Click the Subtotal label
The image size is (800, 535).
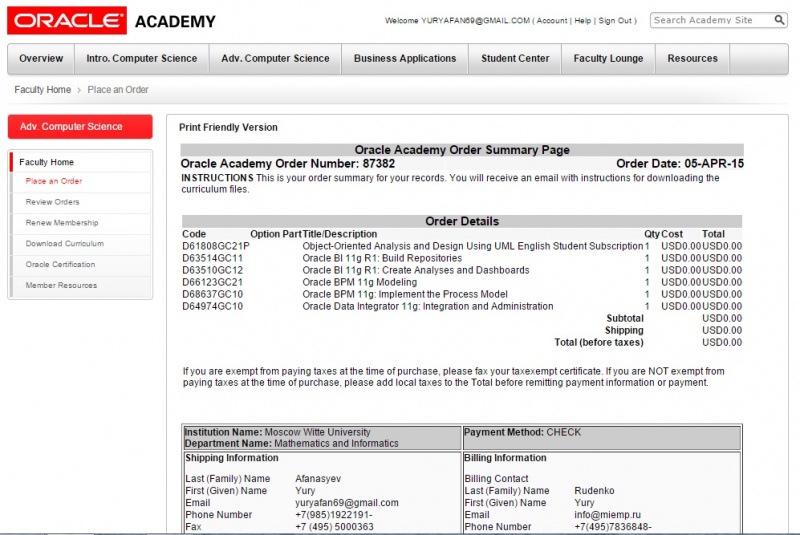pyautogui.click(x=624, y=318)
